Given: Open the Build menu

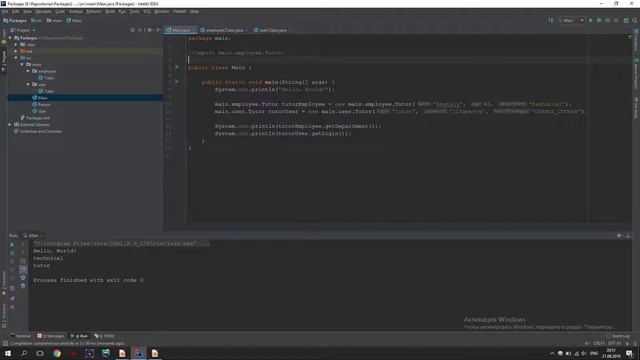Looking at the screenshot, I should click(x=110, y=11).
